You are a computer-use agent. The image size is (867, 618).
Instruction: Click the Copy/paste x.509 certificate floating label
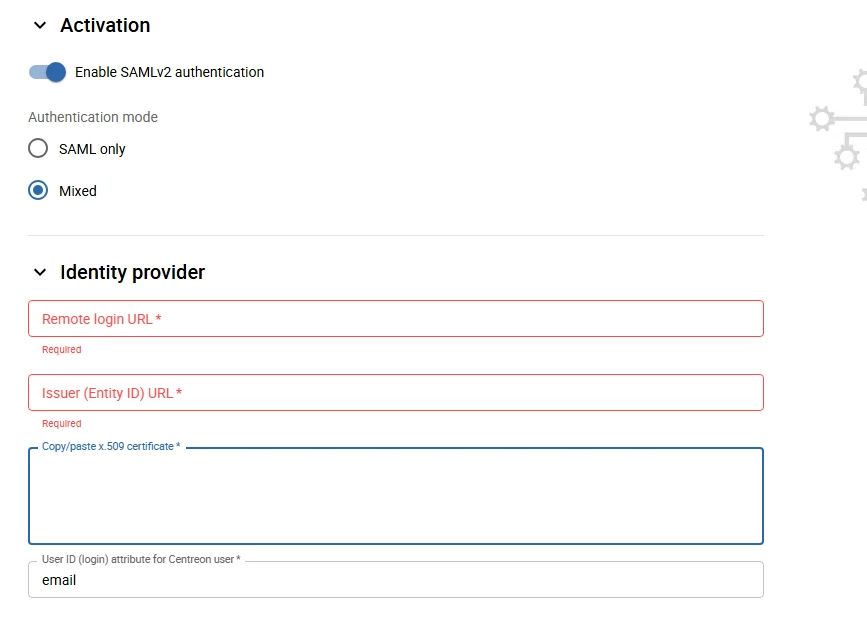tap(111, 446)
